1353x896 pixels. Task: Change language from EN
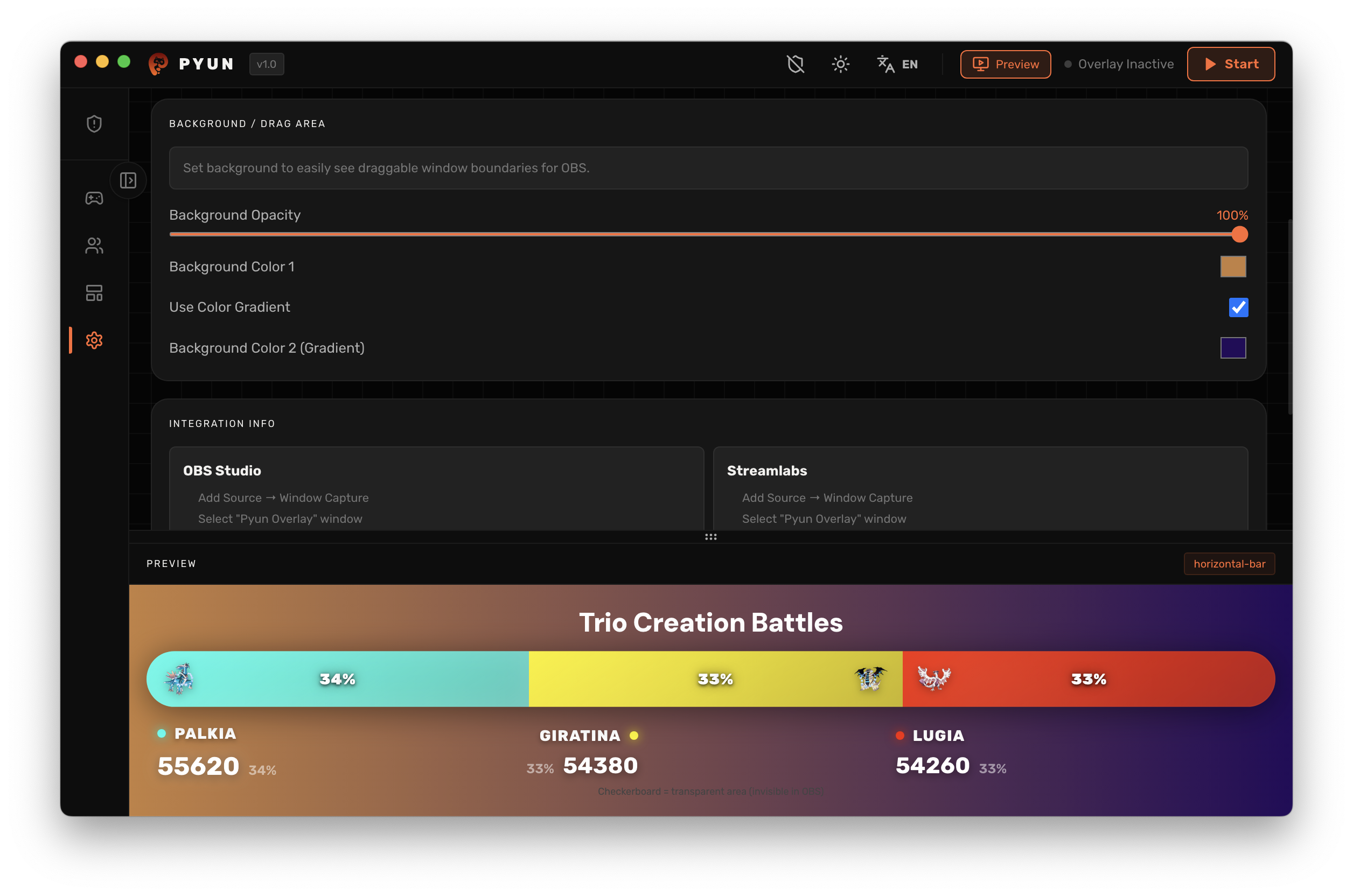tap(897, 64)
